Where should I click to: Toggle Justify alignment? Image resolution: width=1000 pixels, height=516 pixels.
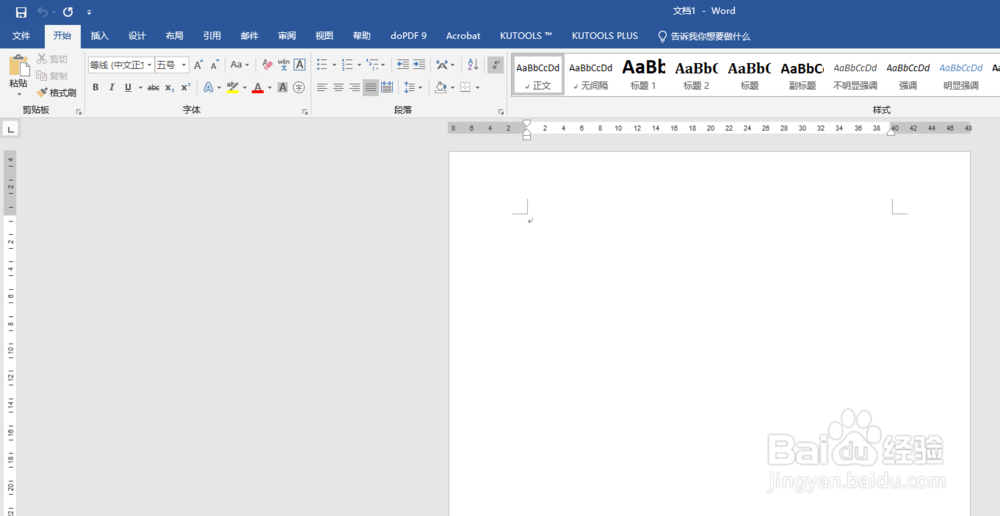371,87
